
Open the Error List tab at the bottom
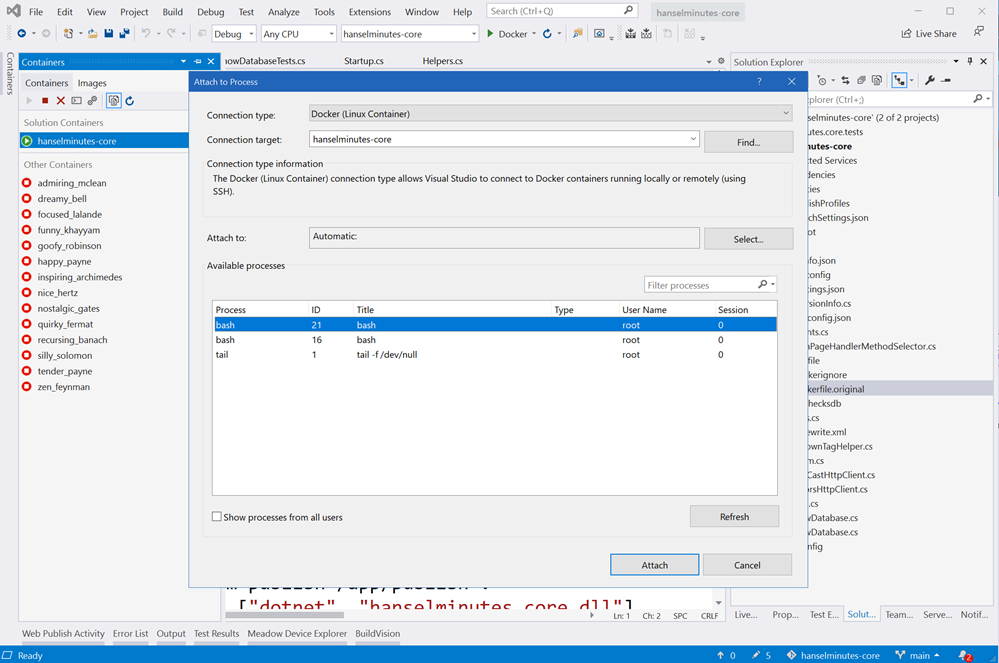tap(131, 633)
